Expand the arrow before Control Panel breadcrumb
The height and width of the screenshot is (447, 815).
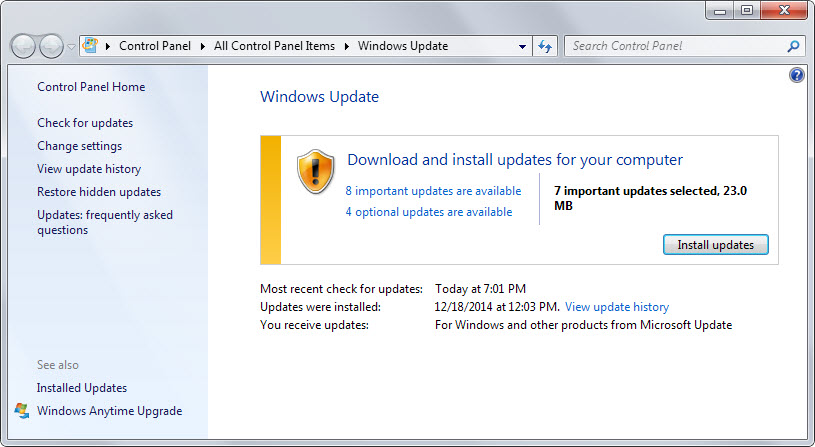click(108, 46)
